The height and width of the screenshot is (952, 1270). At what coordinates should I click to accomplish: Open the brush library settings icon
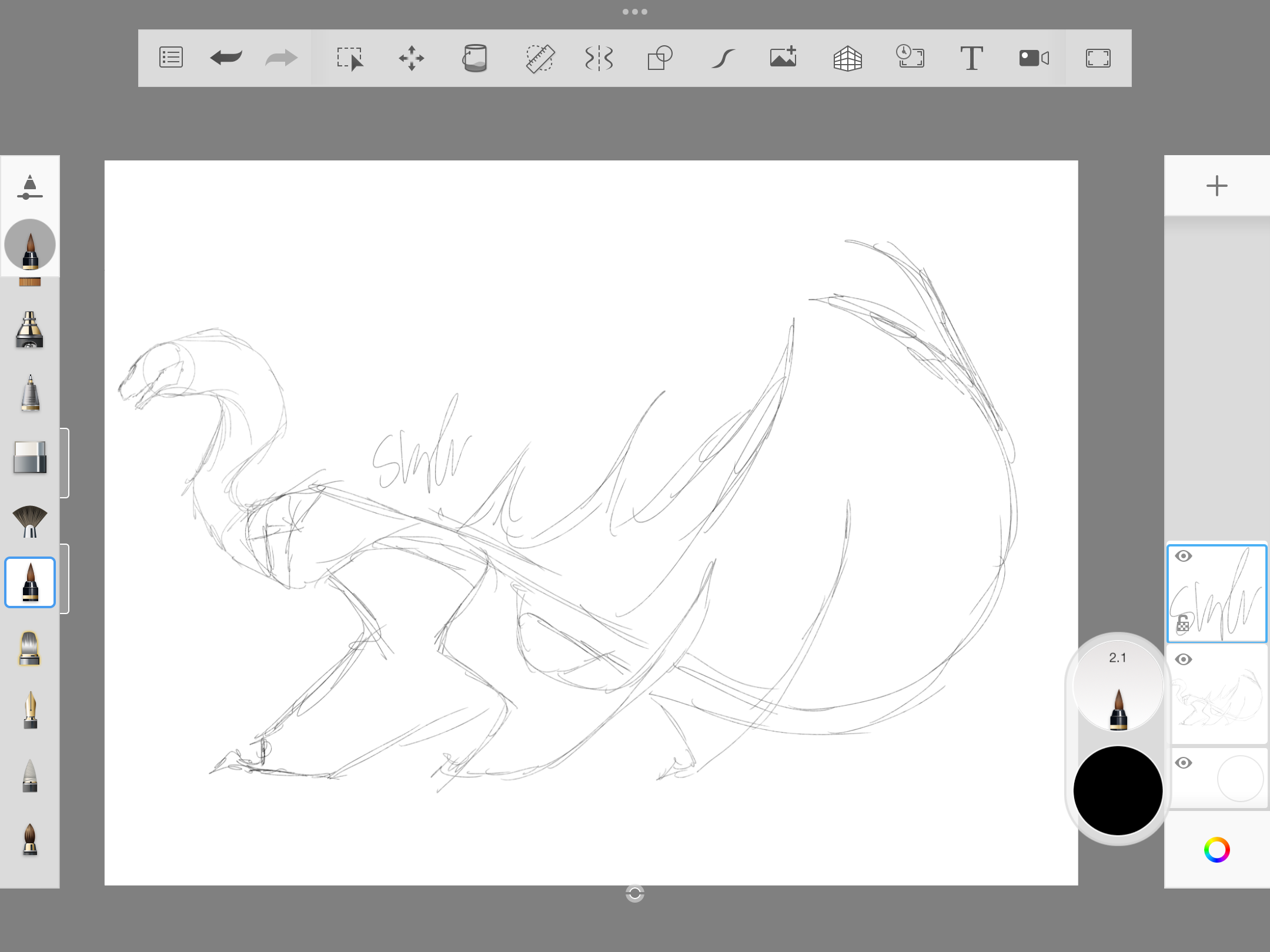(x=29, y=187)
